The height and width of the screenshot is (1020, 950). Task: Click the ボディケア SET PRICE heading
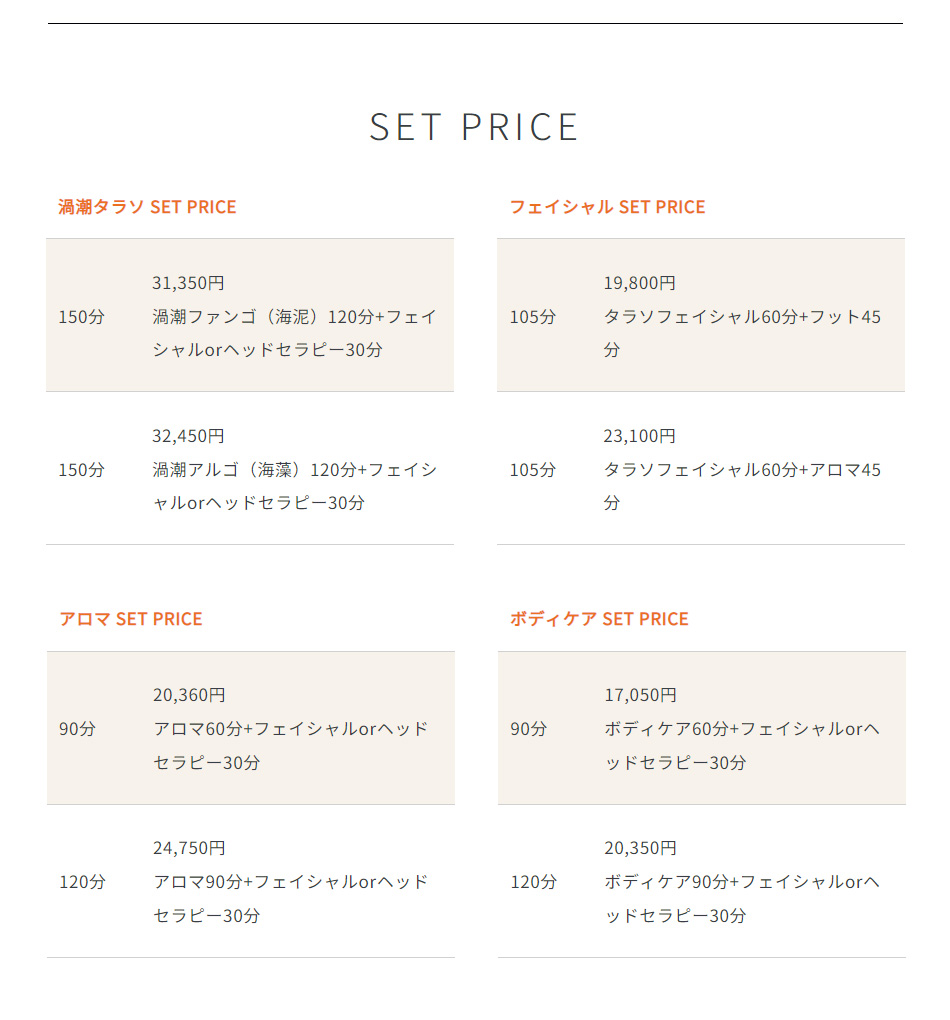(599, 619)
